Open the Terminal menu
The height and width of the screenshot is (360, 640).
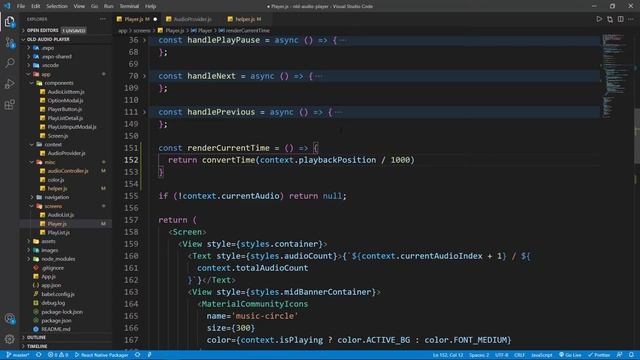[129, 6]
